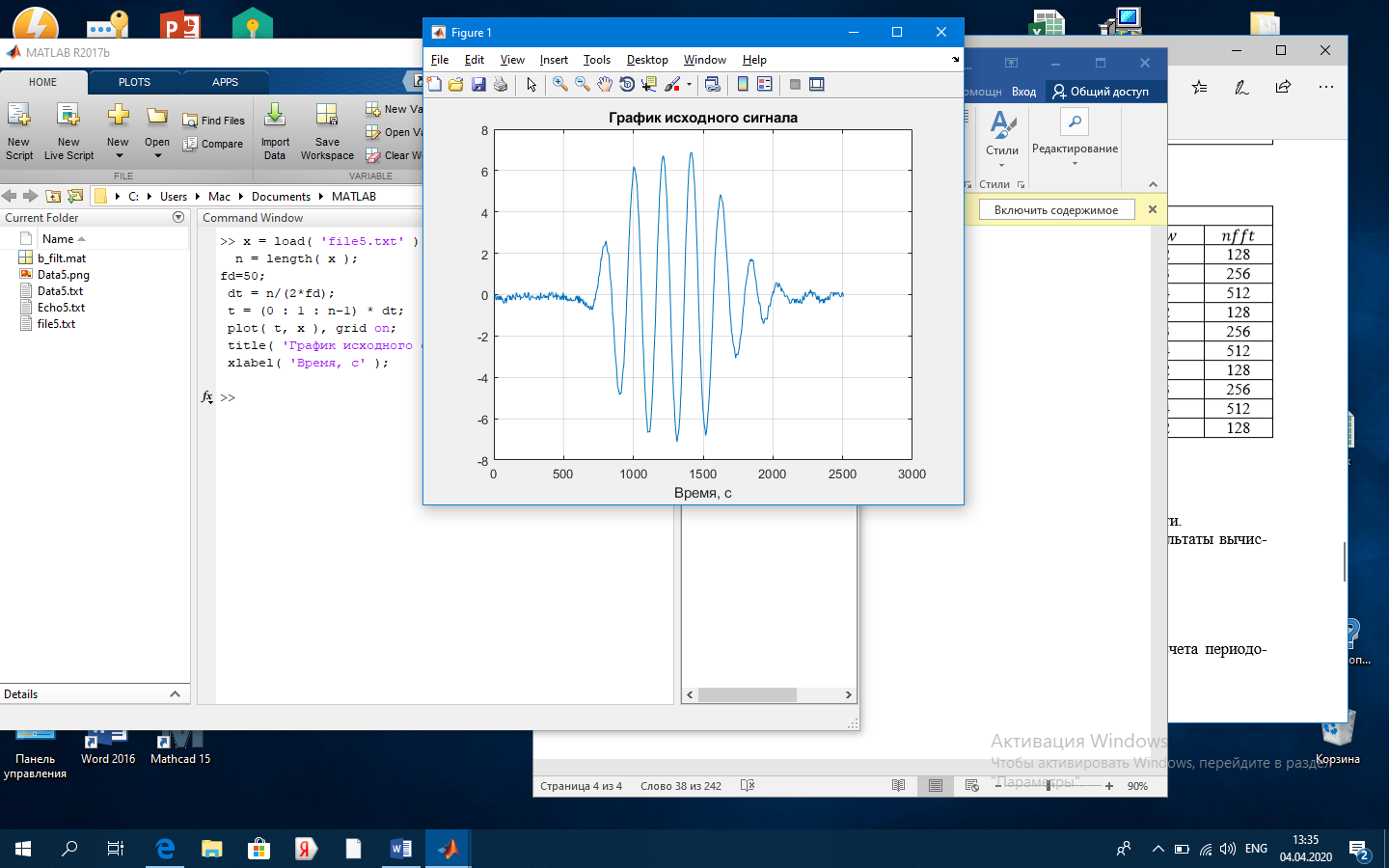Click the Save Figure floppy icon
The width and height of the screenshot is (1389, 868).
(478, 85)
